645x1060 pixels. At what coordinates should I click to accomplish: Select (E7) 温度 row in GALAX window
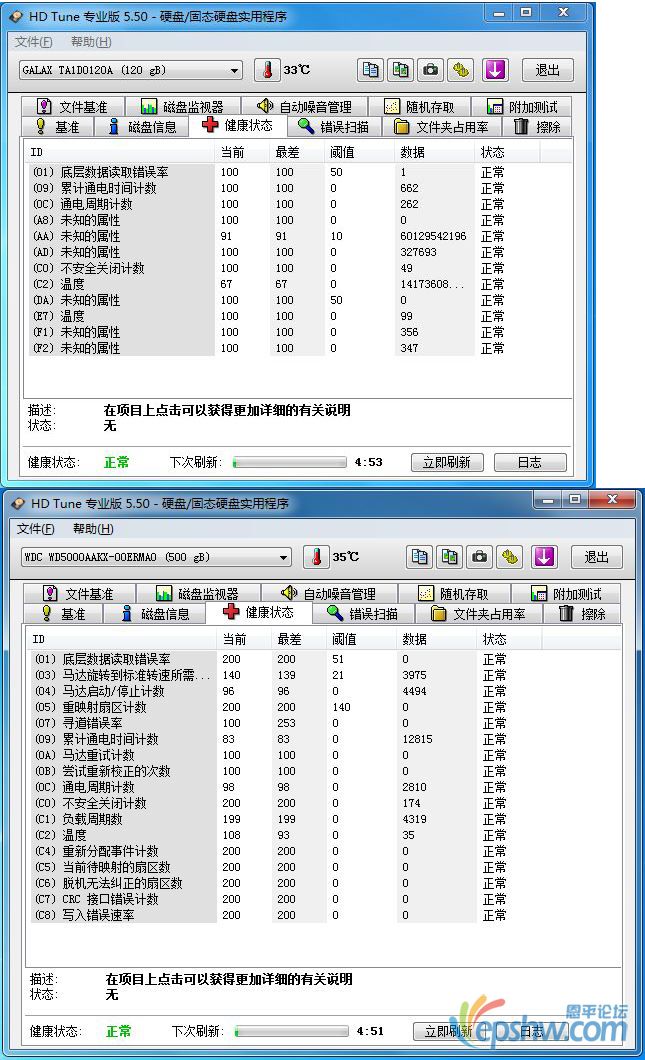[x=297, y=316]
